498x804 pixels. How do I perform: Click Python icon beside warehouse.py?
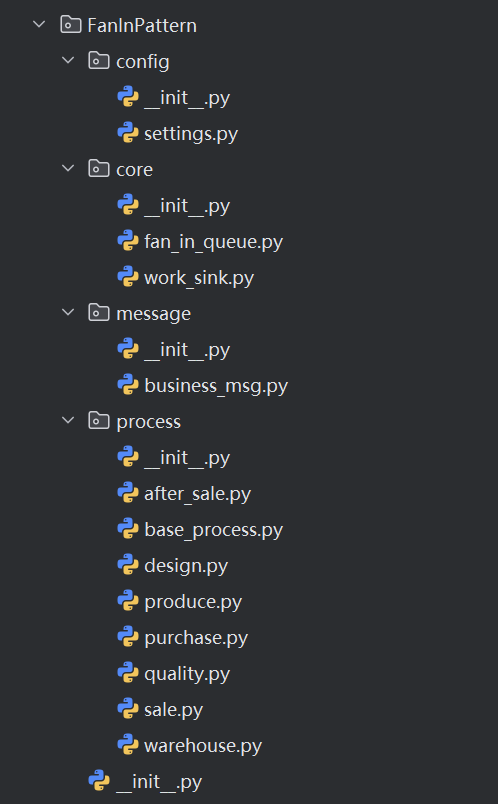tap(128, 745)
